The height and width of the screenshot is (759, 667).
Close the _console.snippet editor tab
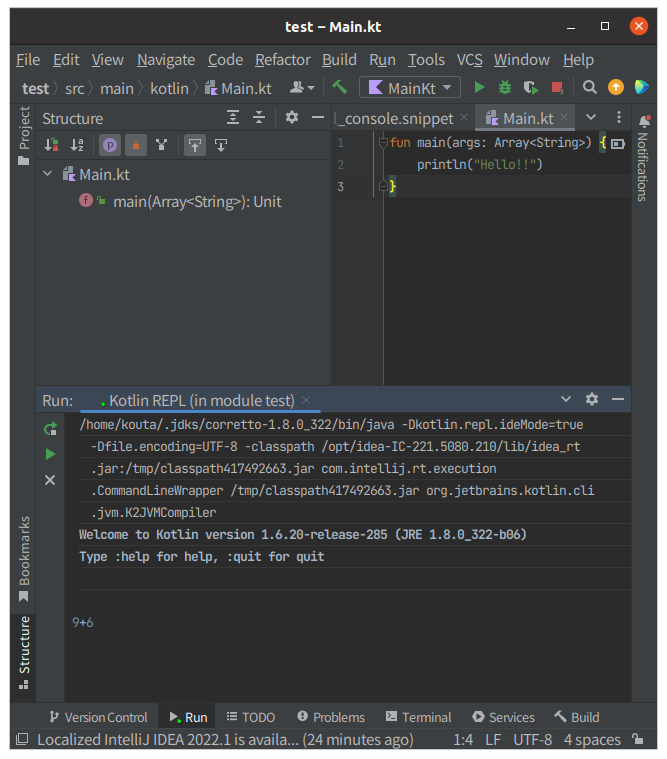tap(464, 118)
